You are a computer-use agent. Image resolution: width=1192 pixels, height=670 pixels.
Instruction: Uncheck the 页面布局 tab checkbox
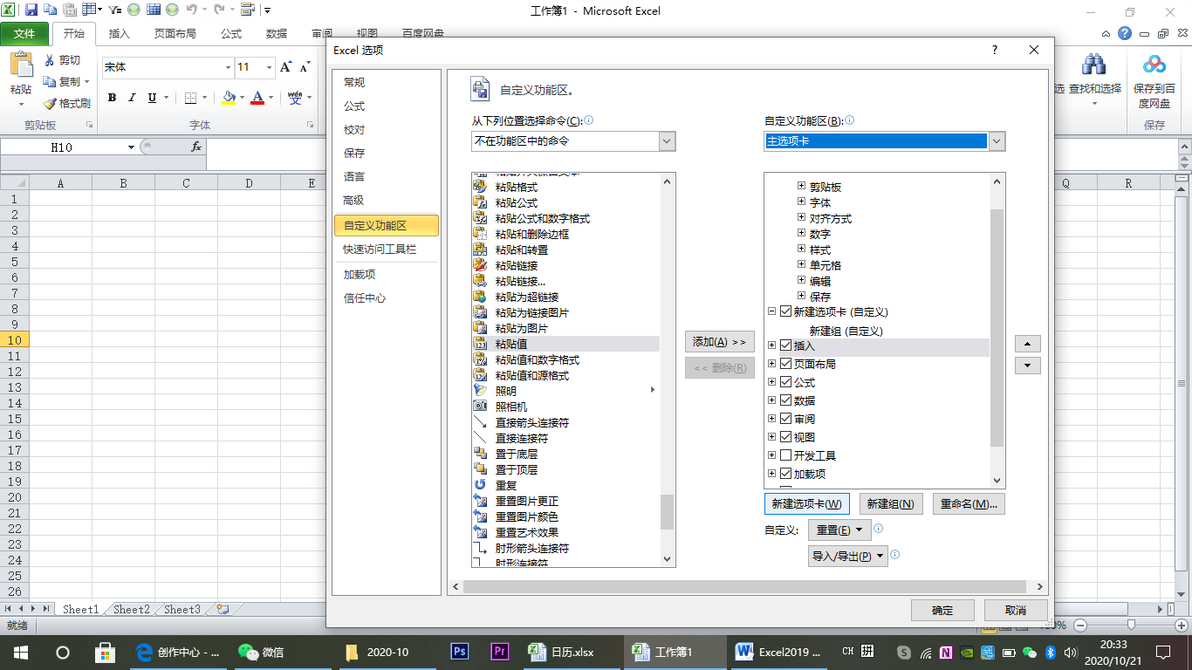[x=786, y=364]
